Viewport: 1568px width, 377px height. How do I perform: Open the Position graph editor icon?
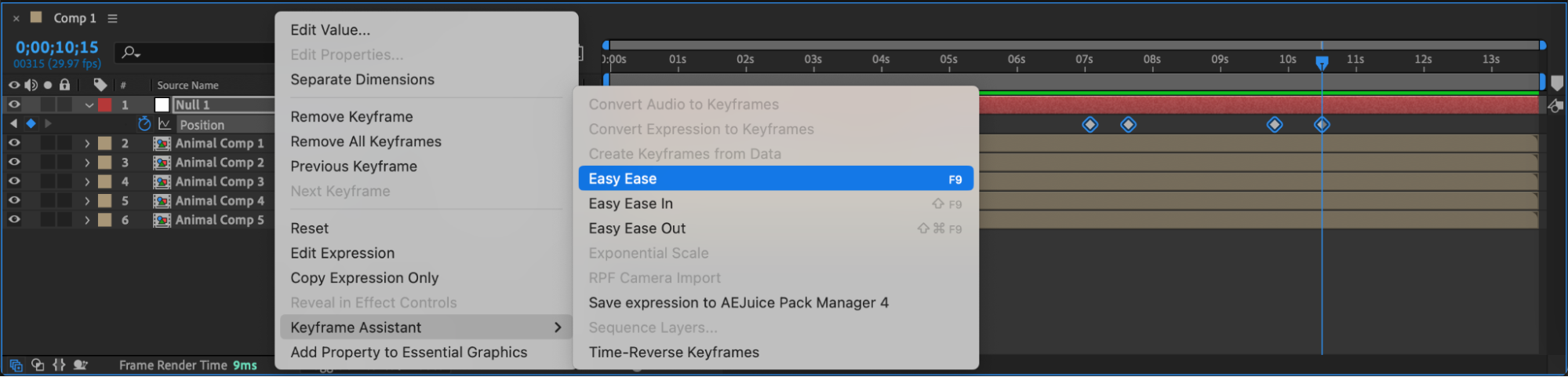164,124
